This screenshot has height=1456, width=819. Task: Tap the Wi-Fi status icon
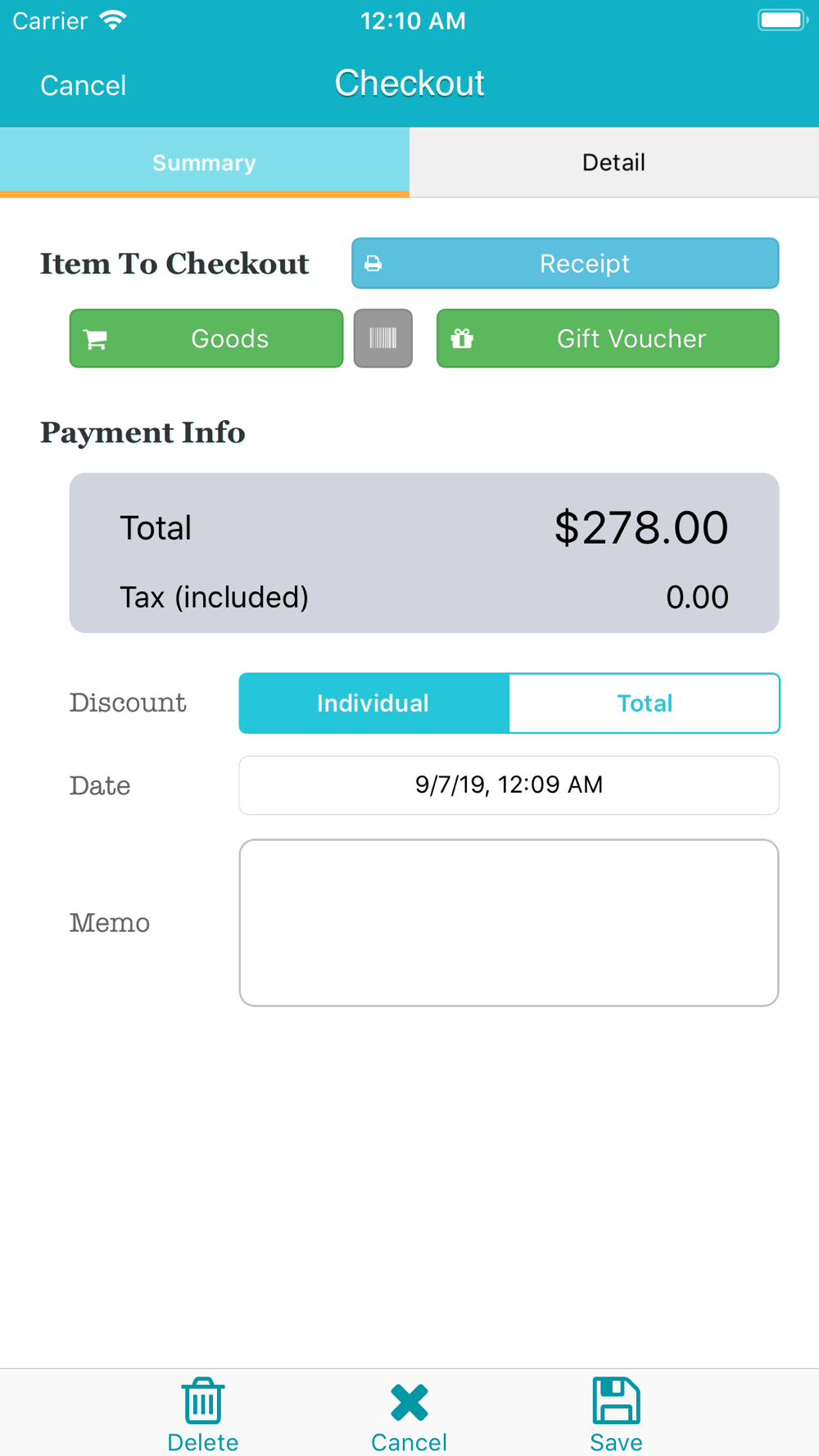coord(113,20)
